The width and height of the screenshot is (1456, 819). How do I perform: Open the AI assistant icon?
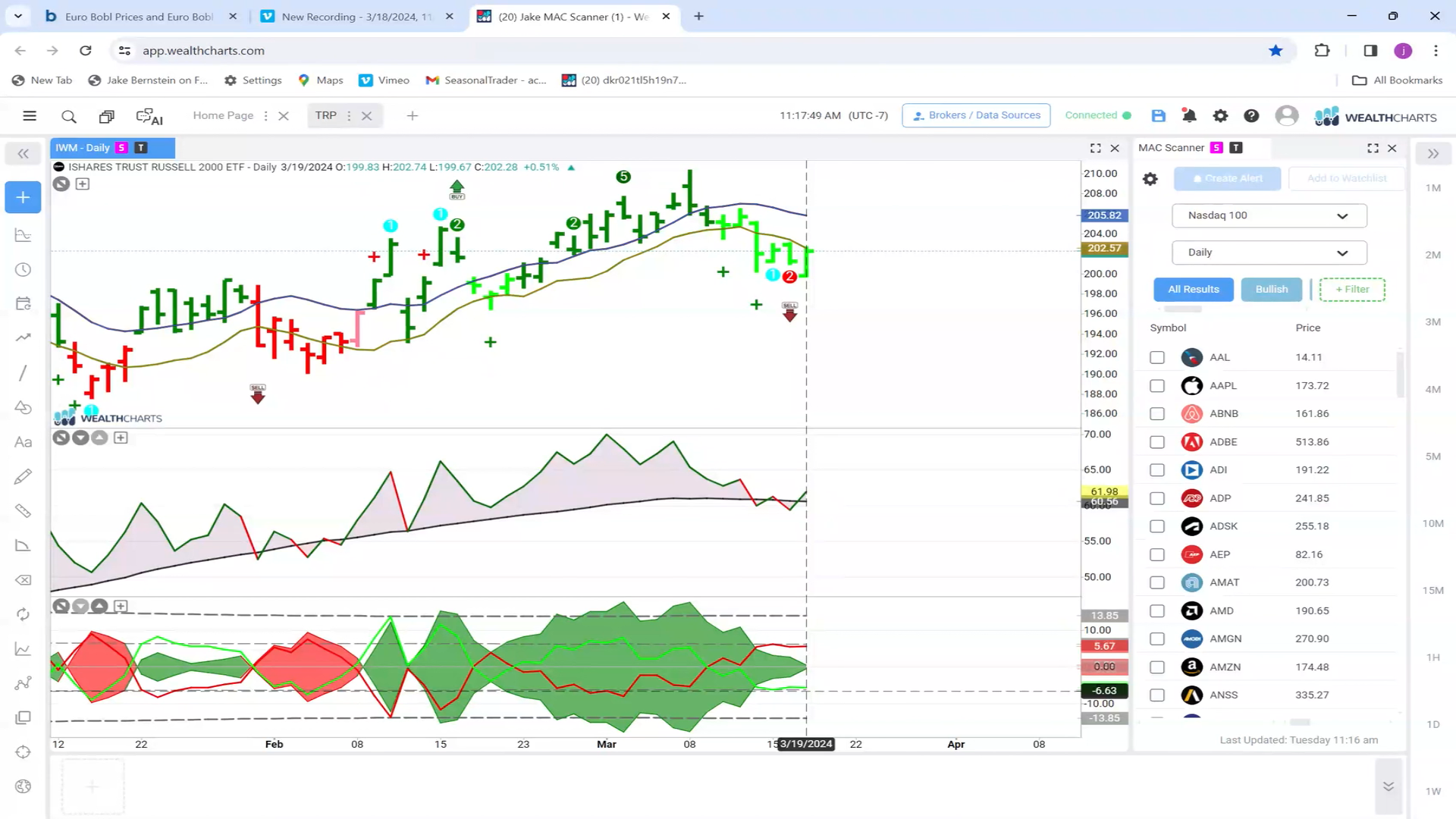[149, 116]
